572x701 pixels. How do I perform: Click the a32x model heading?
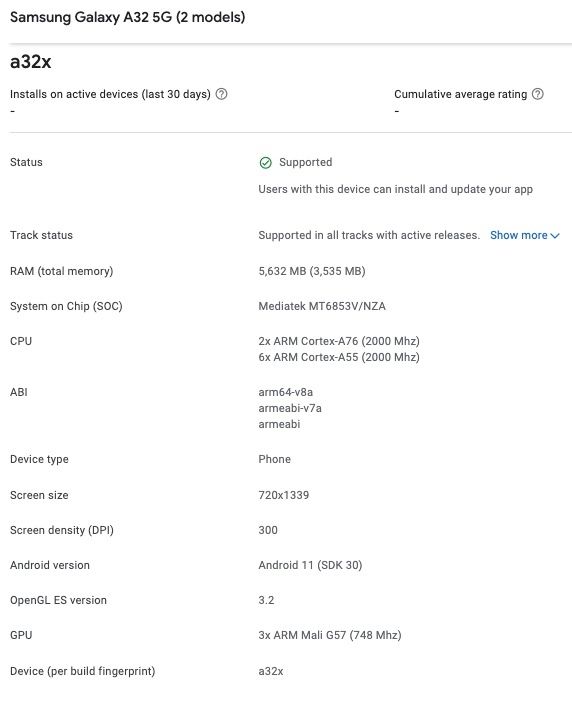[30, 62]
